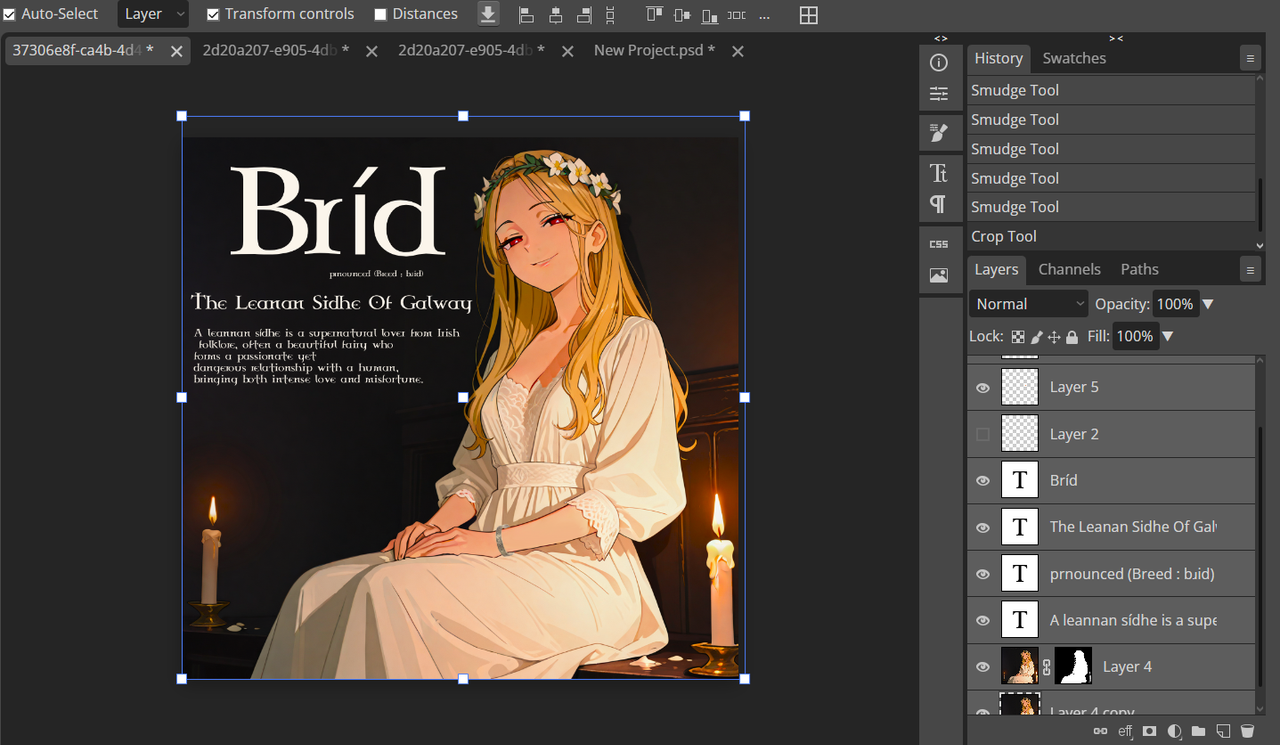
Task: Select the Bríd layer thumbnail
Action: 1020,481
